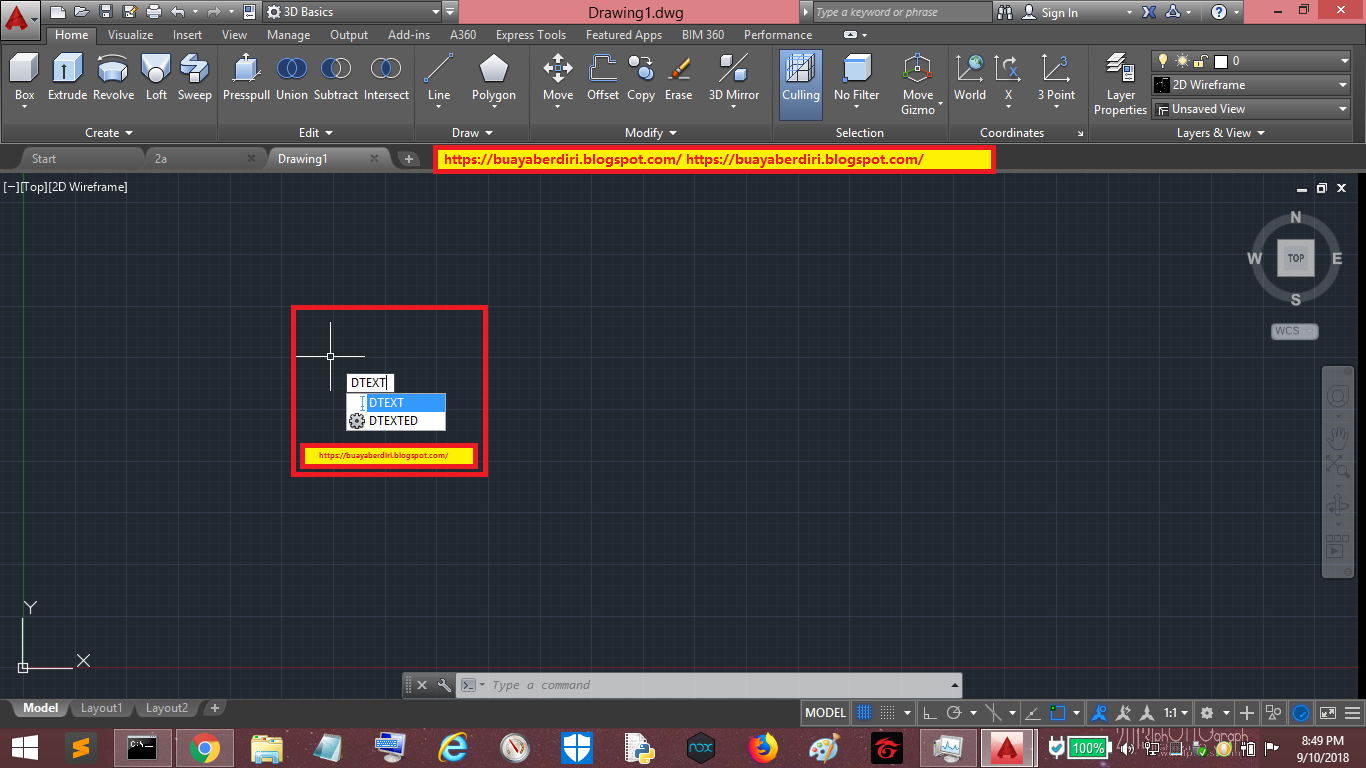
Task: Select the Extrude tool
Action: point(66,80)
